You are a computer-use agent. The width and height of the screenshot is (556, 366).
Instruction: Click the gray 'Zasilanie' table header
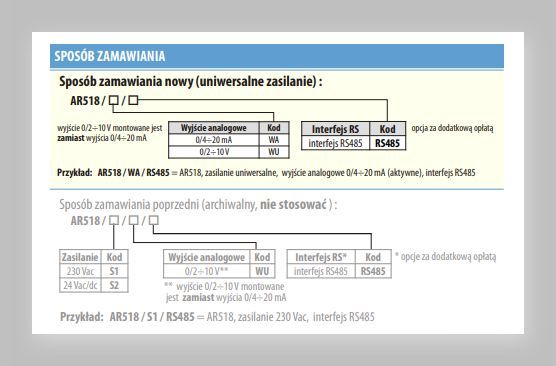point(80,257)
